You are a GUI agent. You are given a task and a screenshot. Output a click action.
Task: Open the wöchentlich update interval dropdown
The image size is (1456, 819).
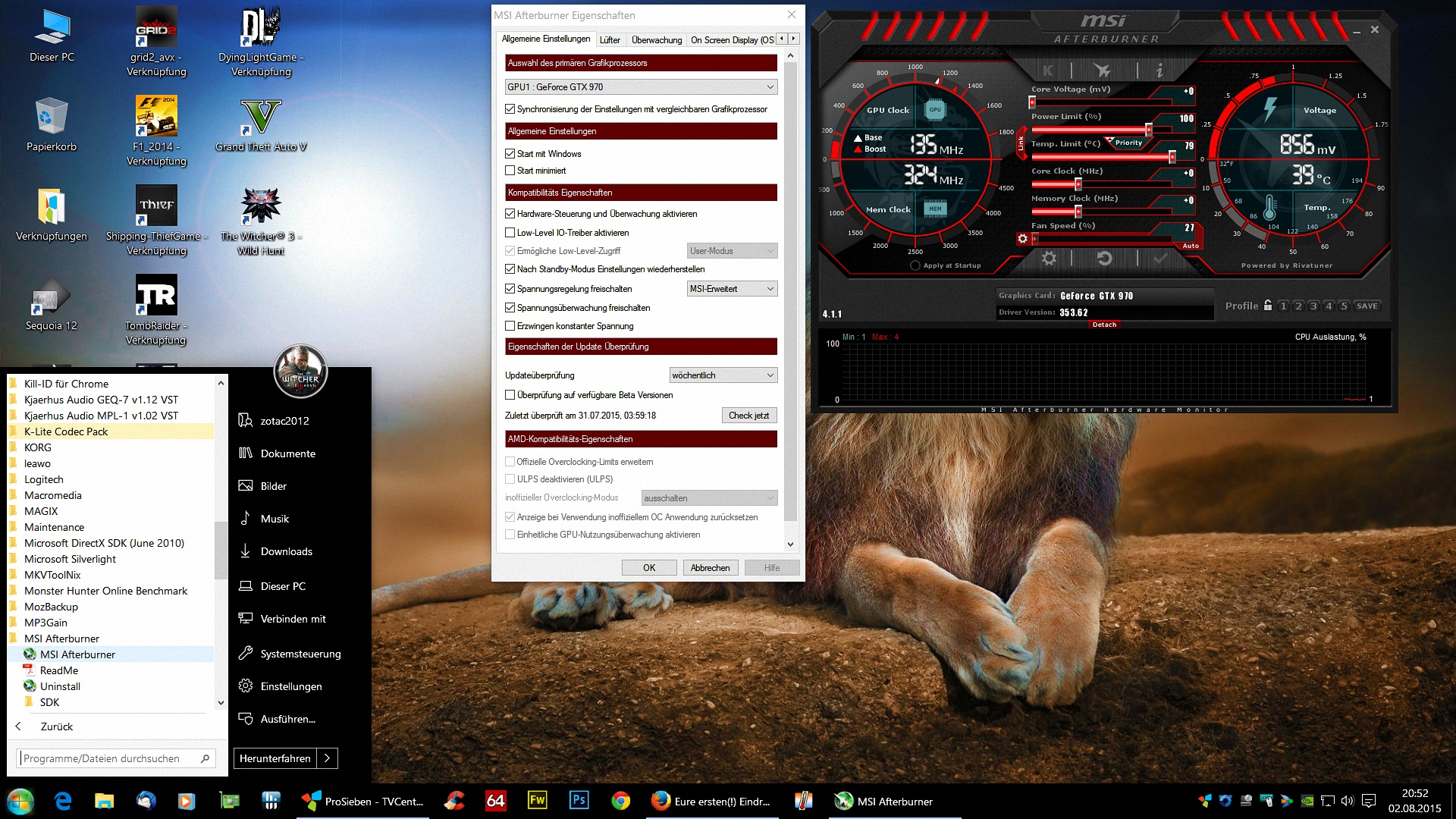click(723, 375)
